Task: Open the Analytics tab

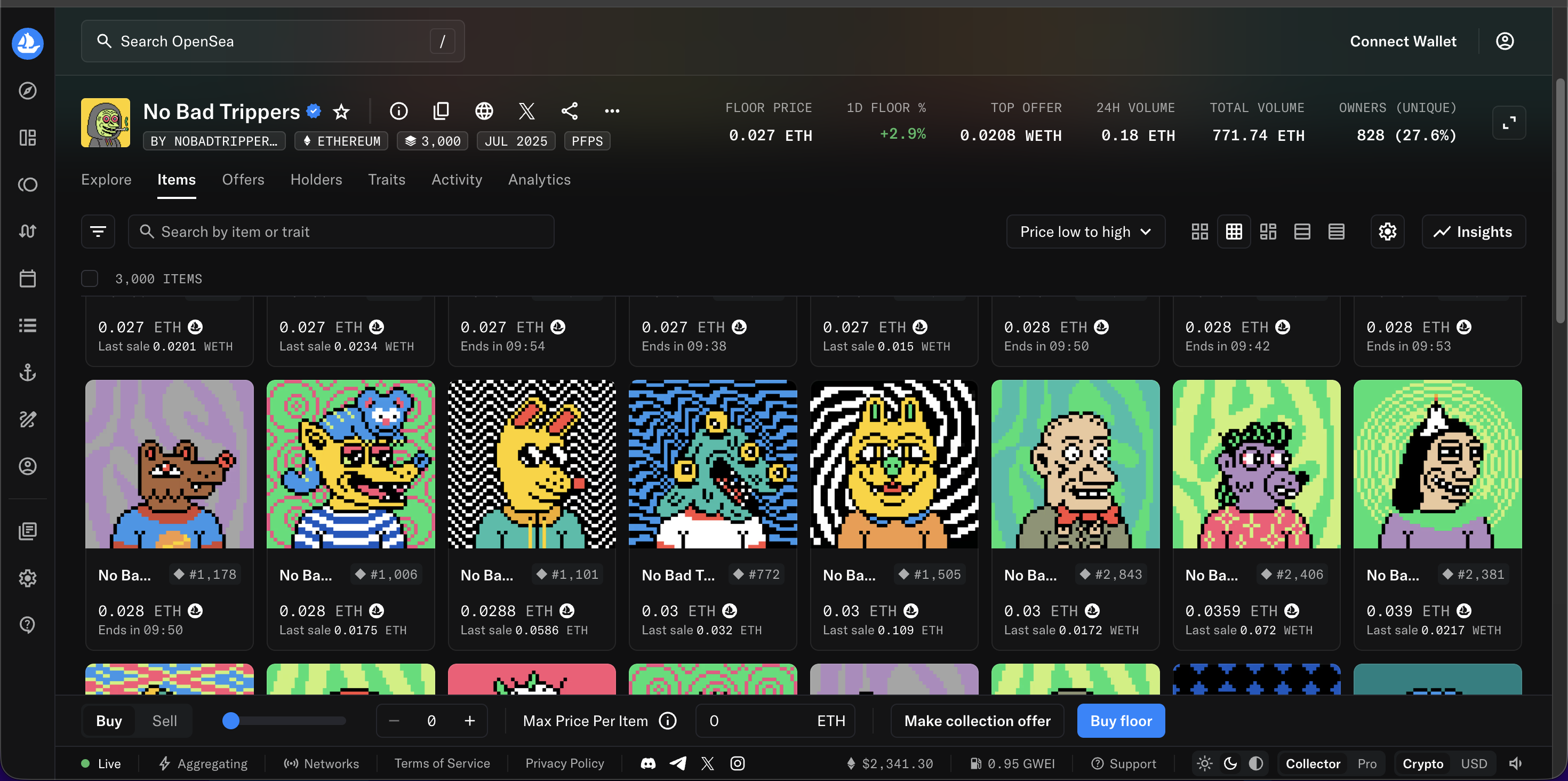Action: (539, 180)
